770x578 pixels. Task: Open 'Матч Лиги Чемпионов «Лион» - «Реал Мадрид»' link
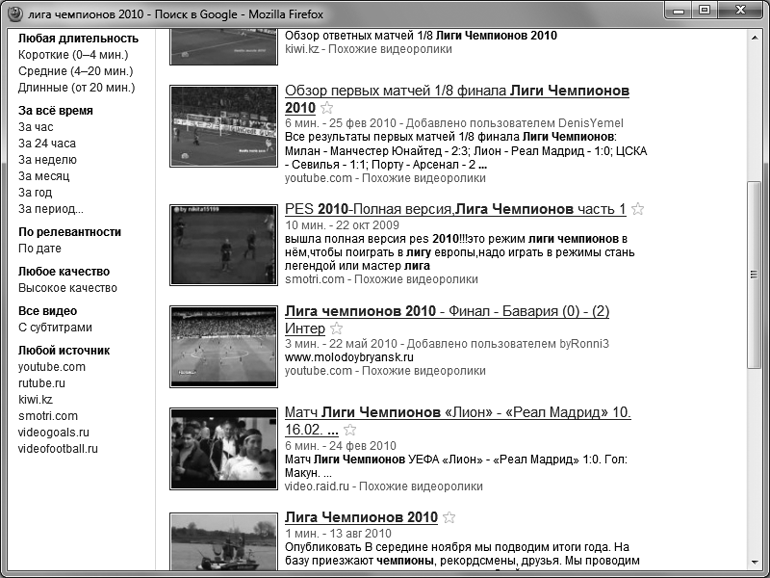464,412
